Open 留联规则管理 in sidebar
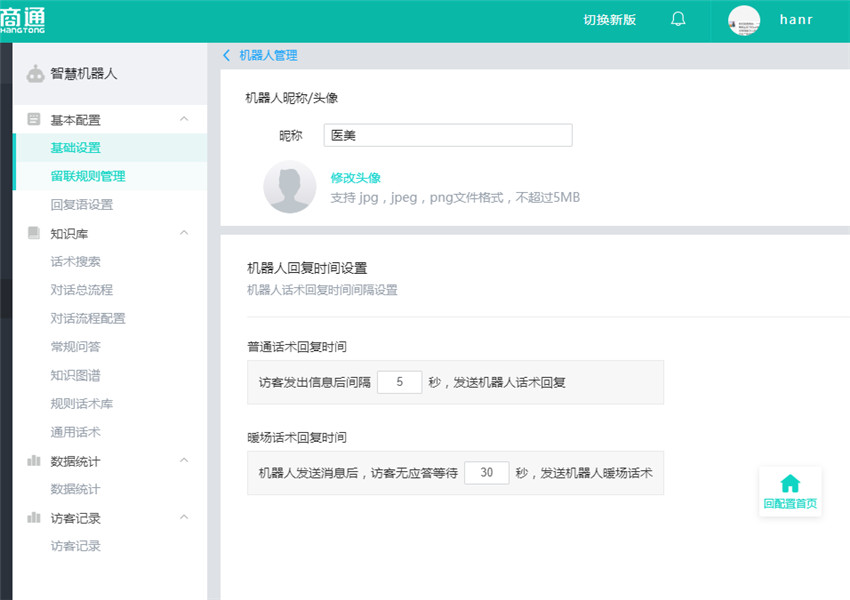 [88, 176]
